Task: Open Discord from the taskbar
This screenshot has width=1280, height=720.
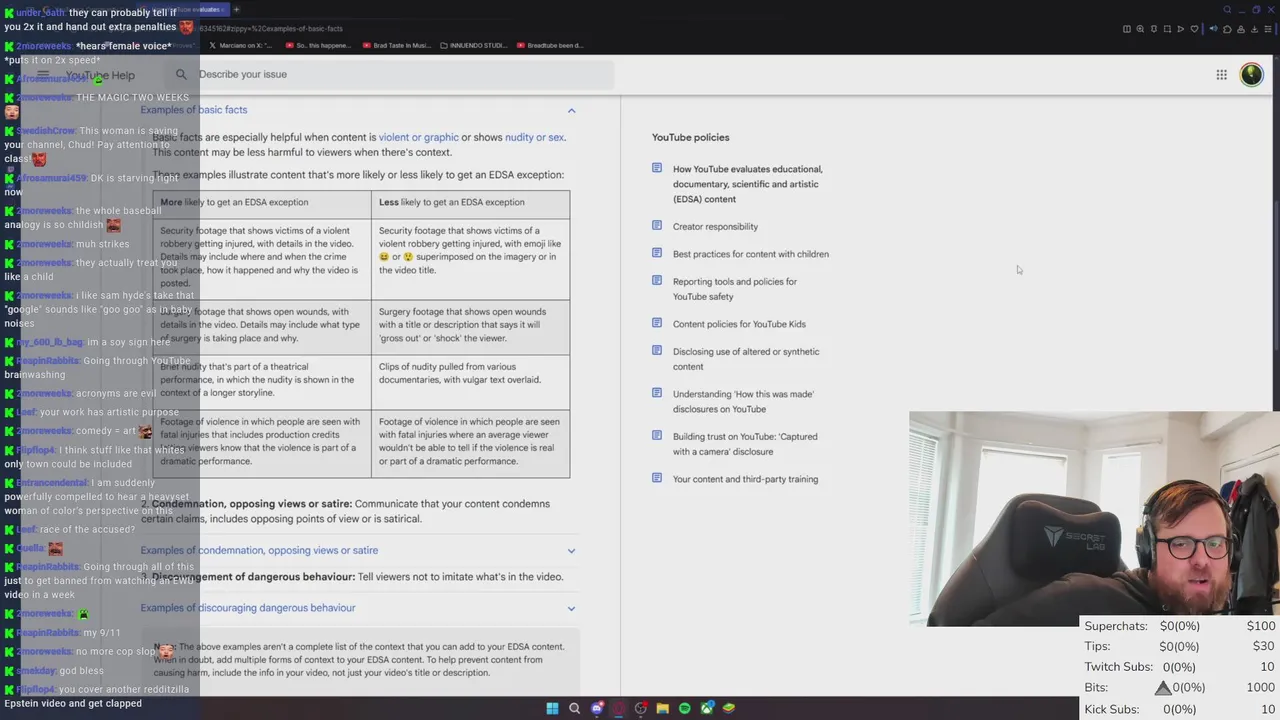Action: tap(597, 708)
